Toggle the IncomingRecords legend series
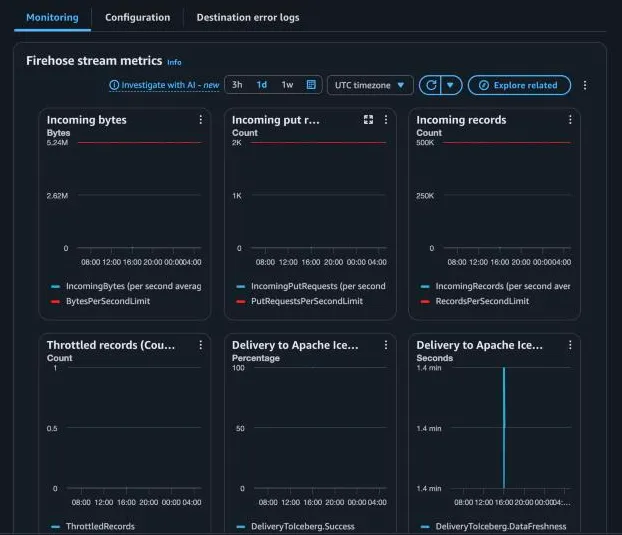The image size is (622, 535). (x=495, y=286)
